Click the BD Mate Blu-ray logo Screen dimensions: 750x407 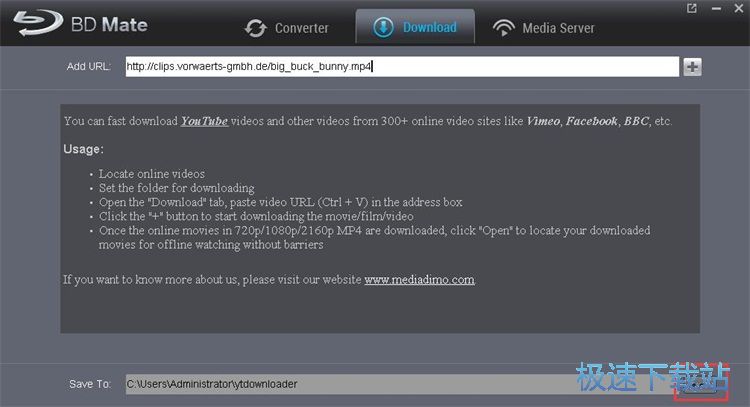tap(38, 23)
